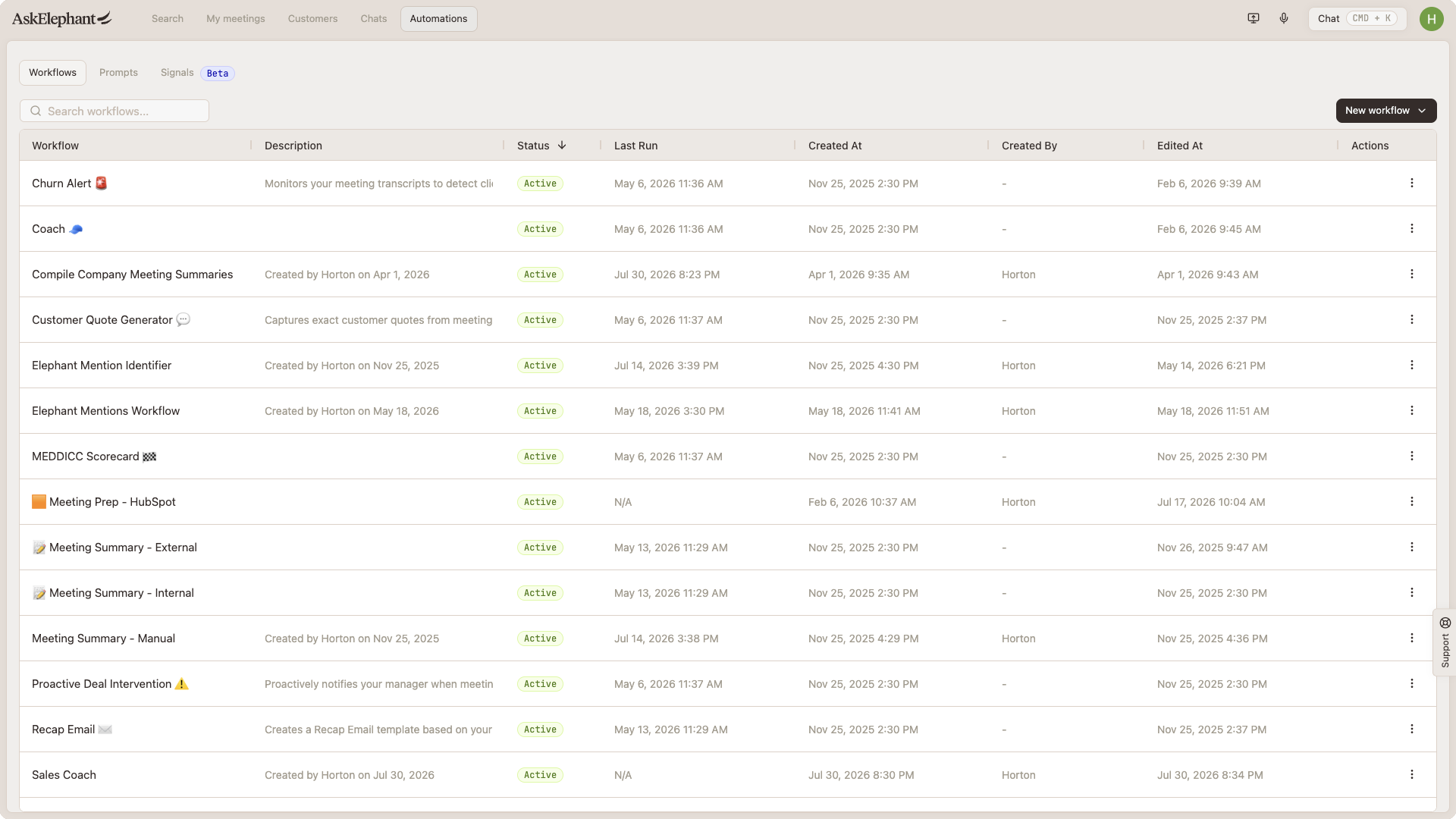Open actions for MEDDICC Scorecard
The height and width of the screenshot is (819, 1456).
coord(1412,456)
